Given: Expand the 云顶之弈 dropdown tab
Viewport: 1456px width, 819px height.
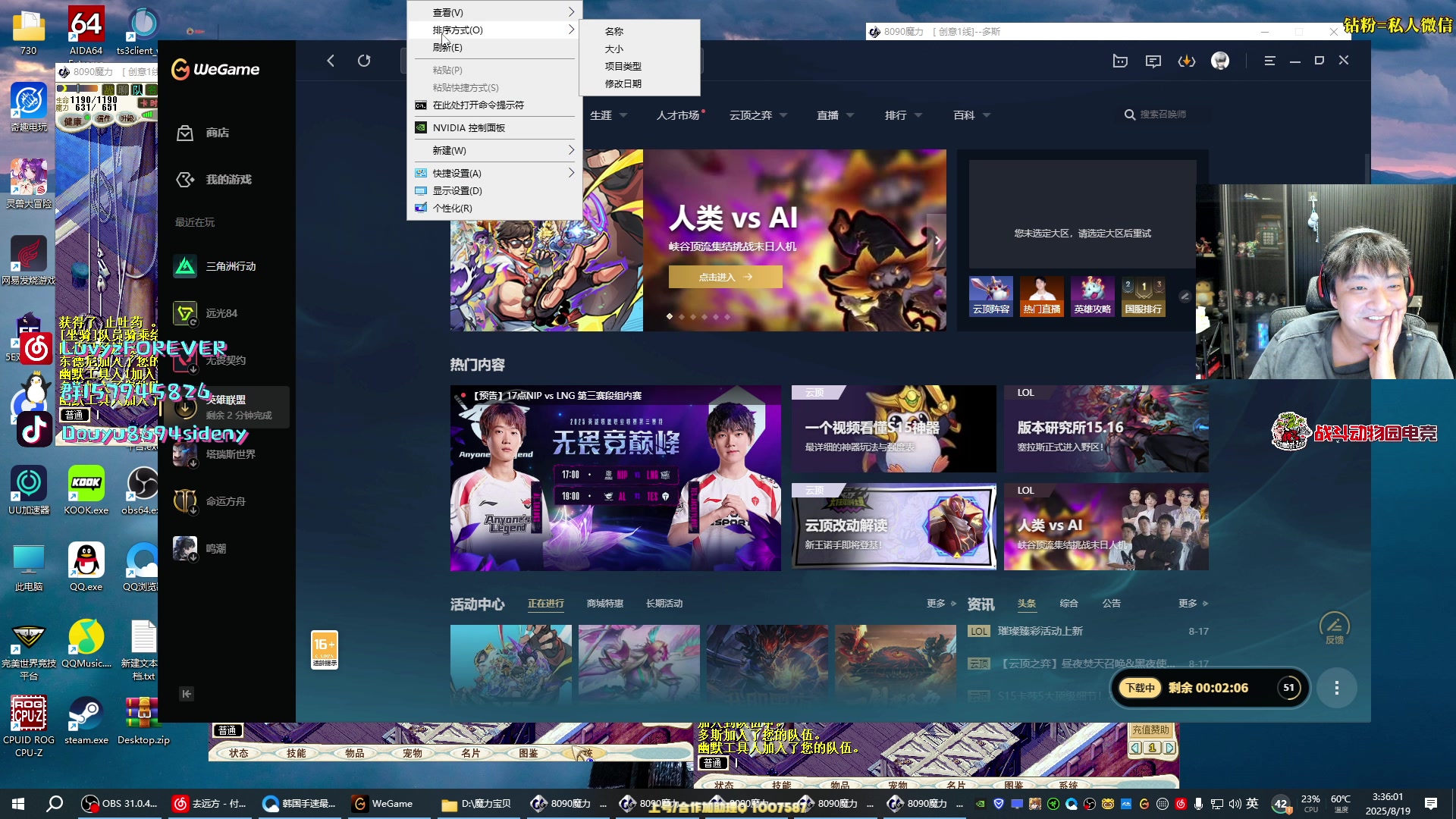Looking at the screenshot, I should [758, 115].
